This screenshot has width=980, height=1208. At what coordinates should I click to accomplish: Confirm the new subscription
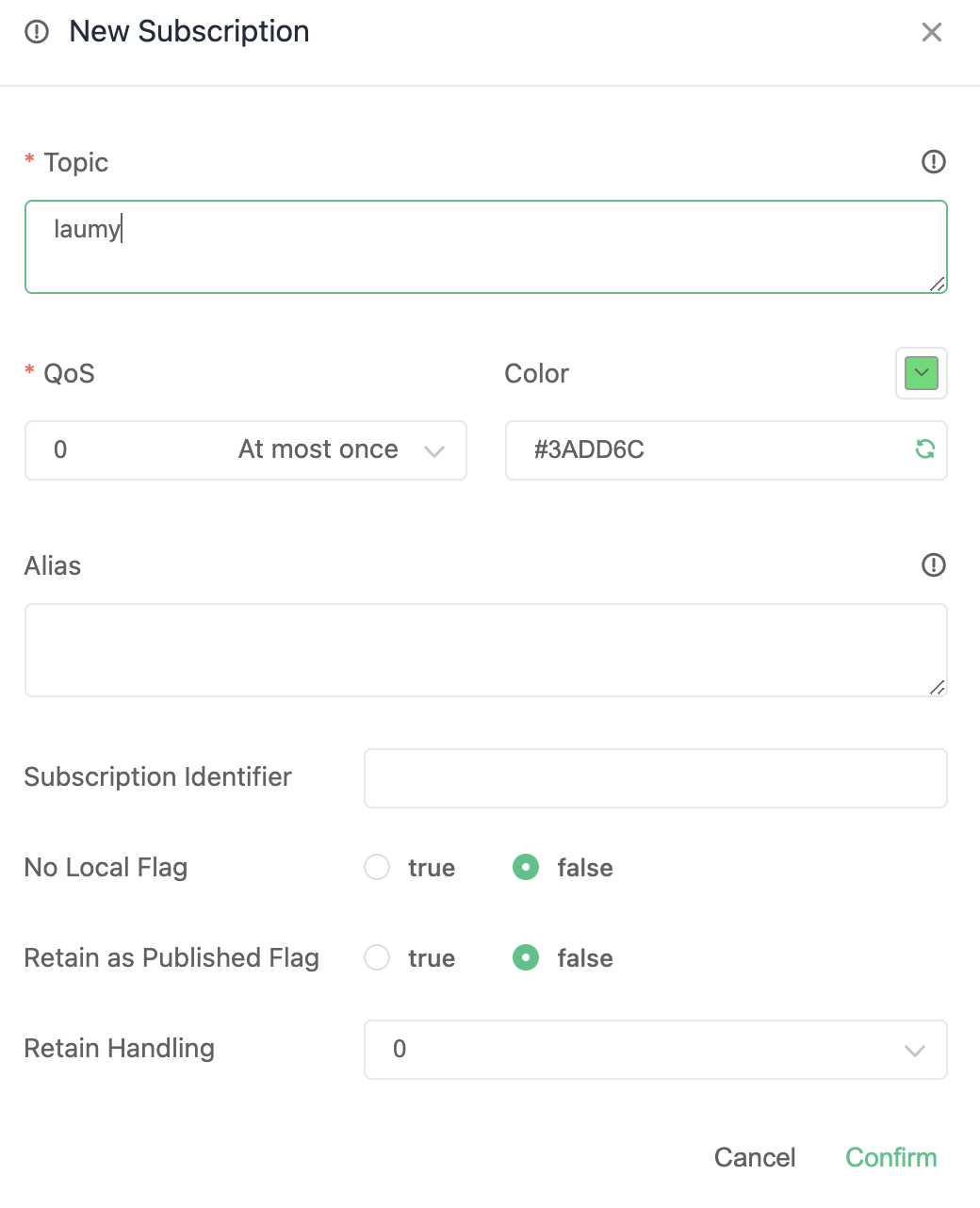click(x=891, y=1157)
